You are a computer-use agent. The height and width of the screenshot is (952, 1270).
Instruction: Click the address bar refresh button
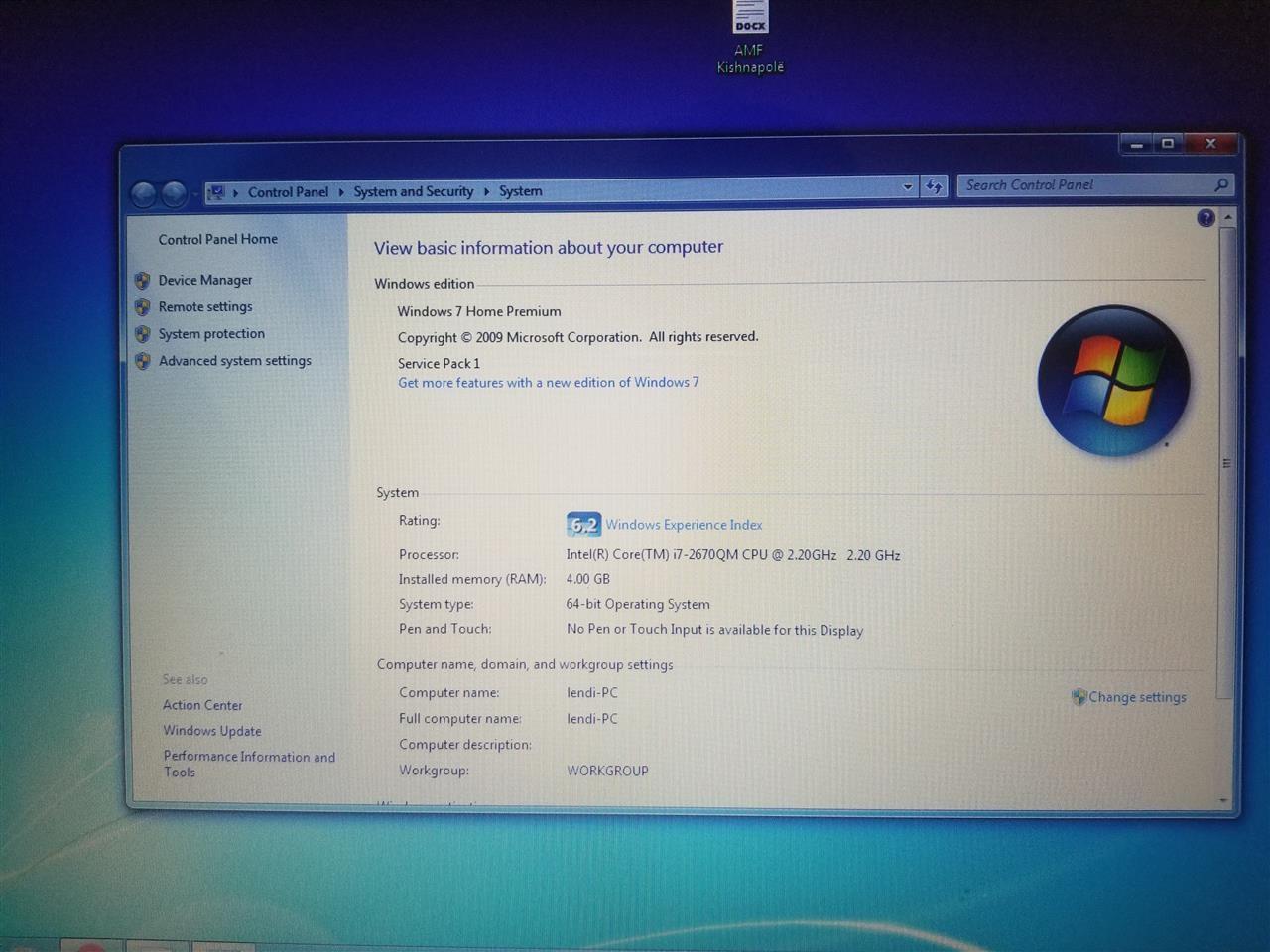[934, 186]
